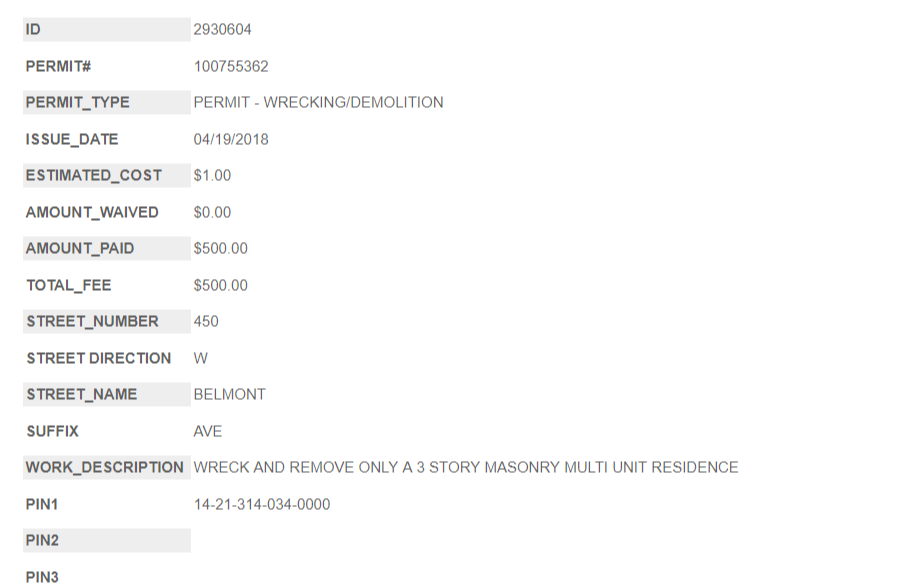The height and width of the screenshot is (587, 913).
Task: Click the street number value 450
Action: pyautogui.click(x=206, y=321)
